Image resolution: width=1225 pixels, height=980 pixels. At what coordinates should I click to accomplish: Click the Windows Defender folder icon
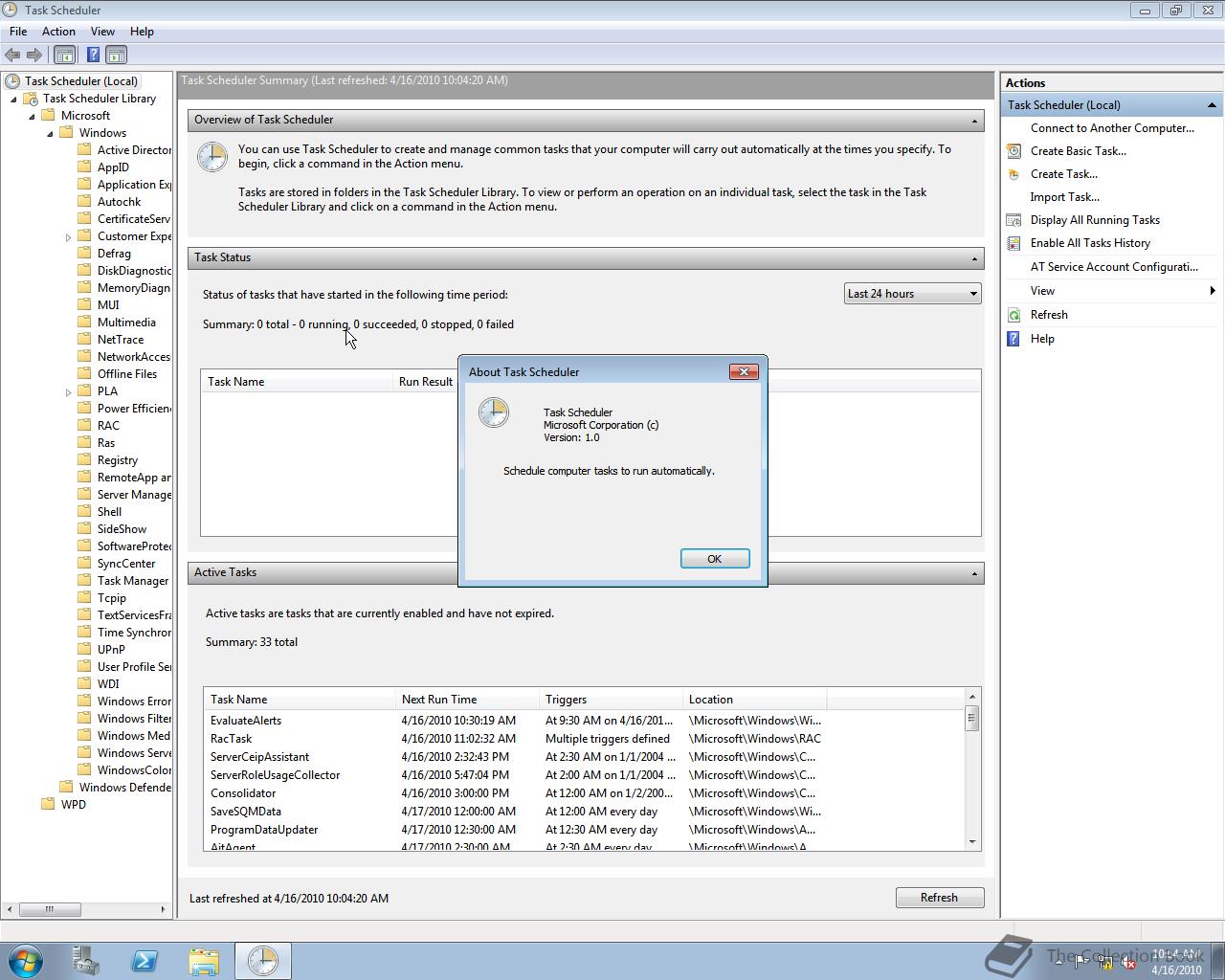tap(66, 788)
